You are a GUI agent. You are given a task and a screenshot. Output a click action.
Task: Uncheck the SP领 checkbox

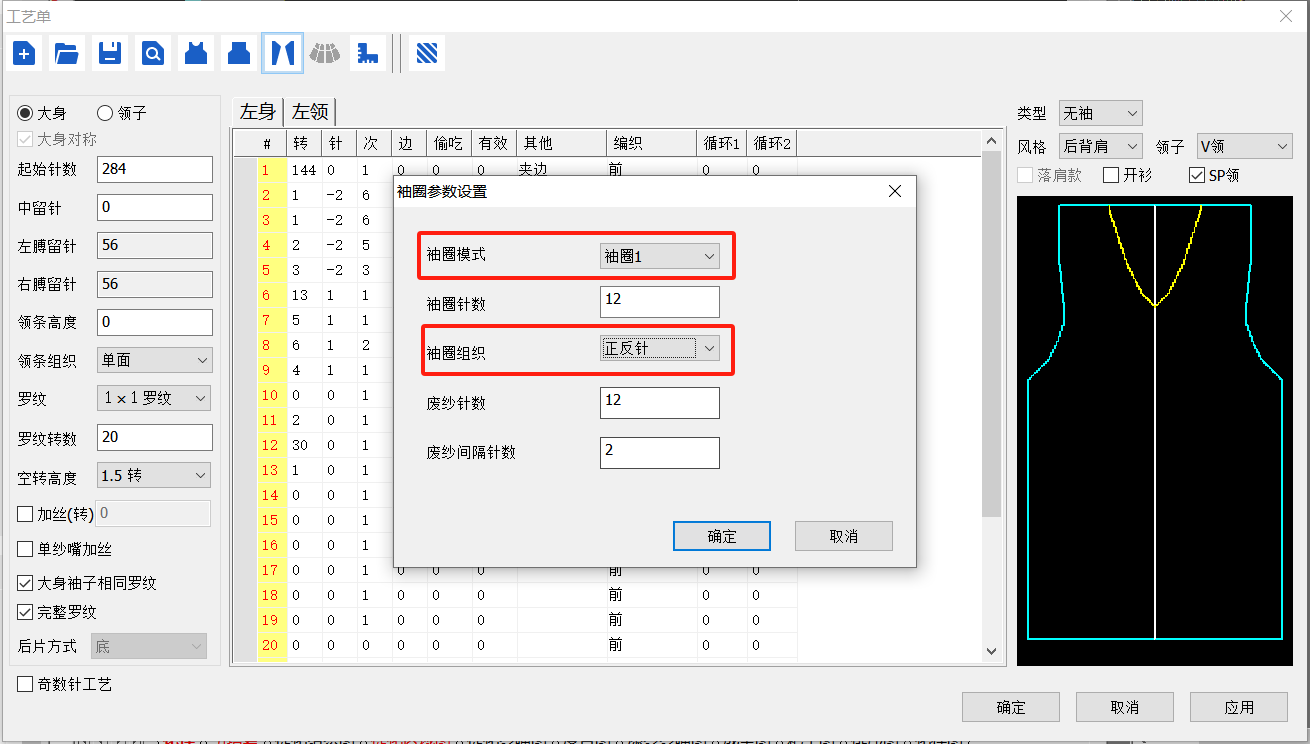(x=1197, y=175)
